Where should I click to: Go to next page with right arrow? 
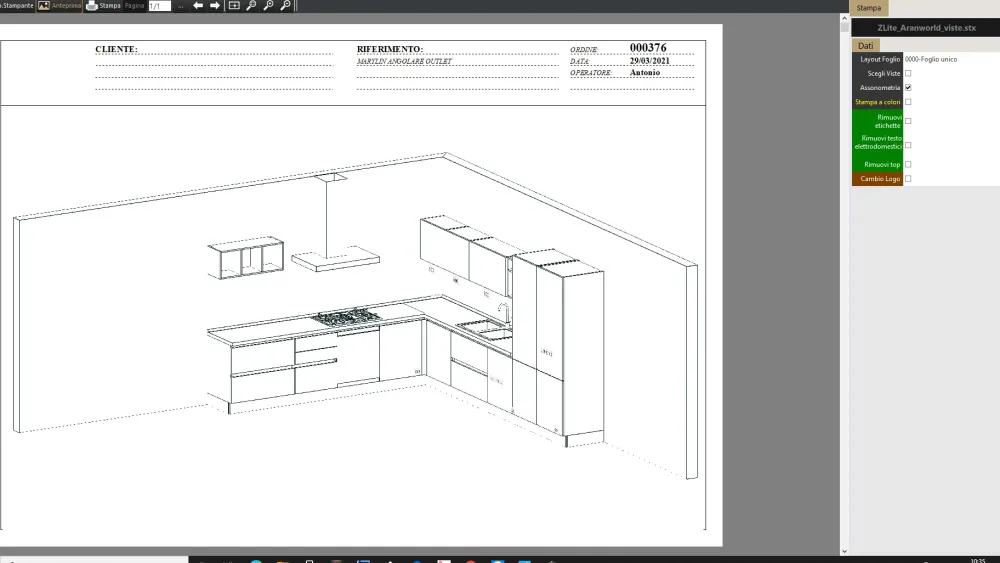tap(214, 6)
